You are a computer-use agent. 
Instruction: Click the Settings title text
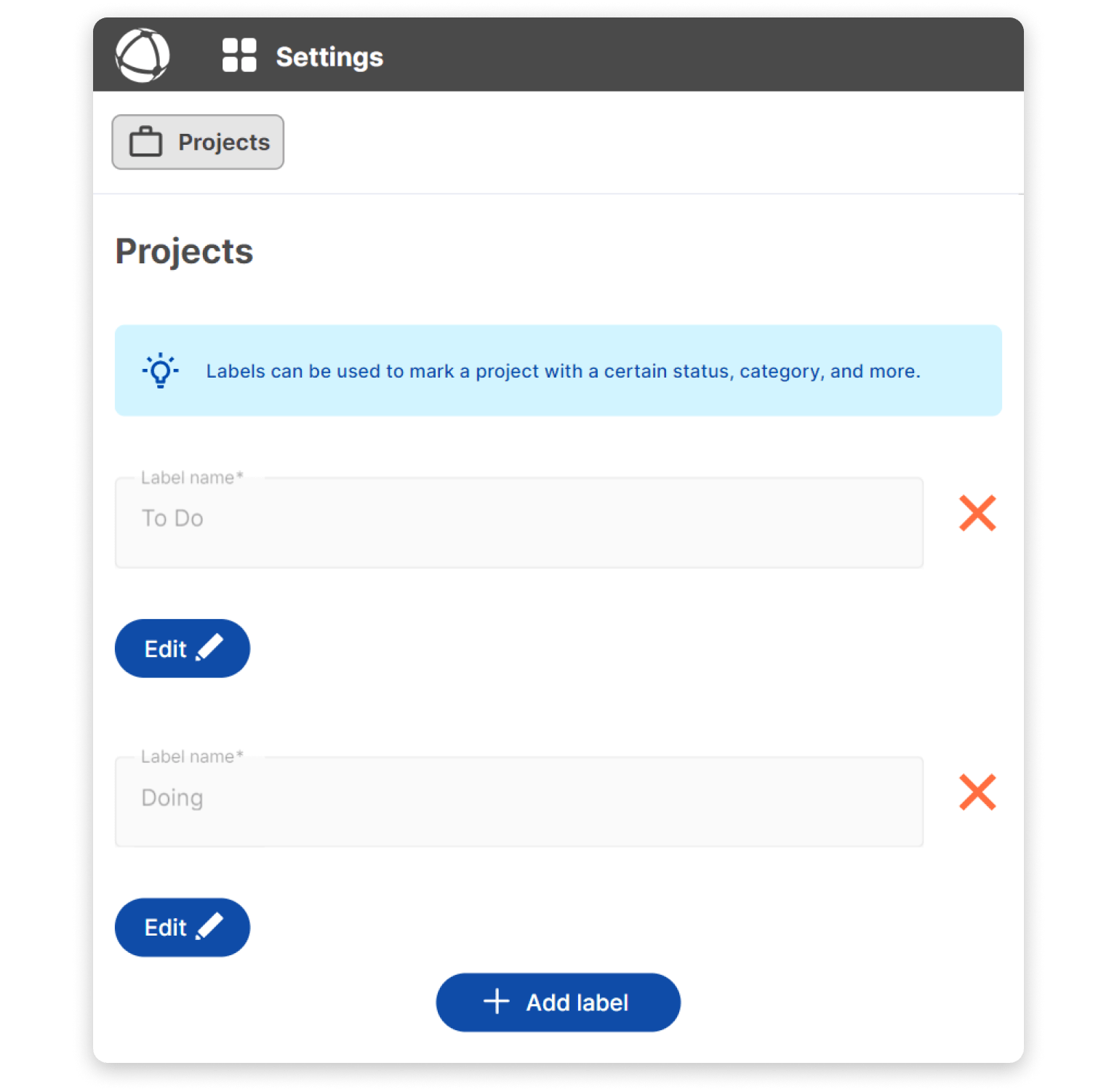[x=329, y=56]
